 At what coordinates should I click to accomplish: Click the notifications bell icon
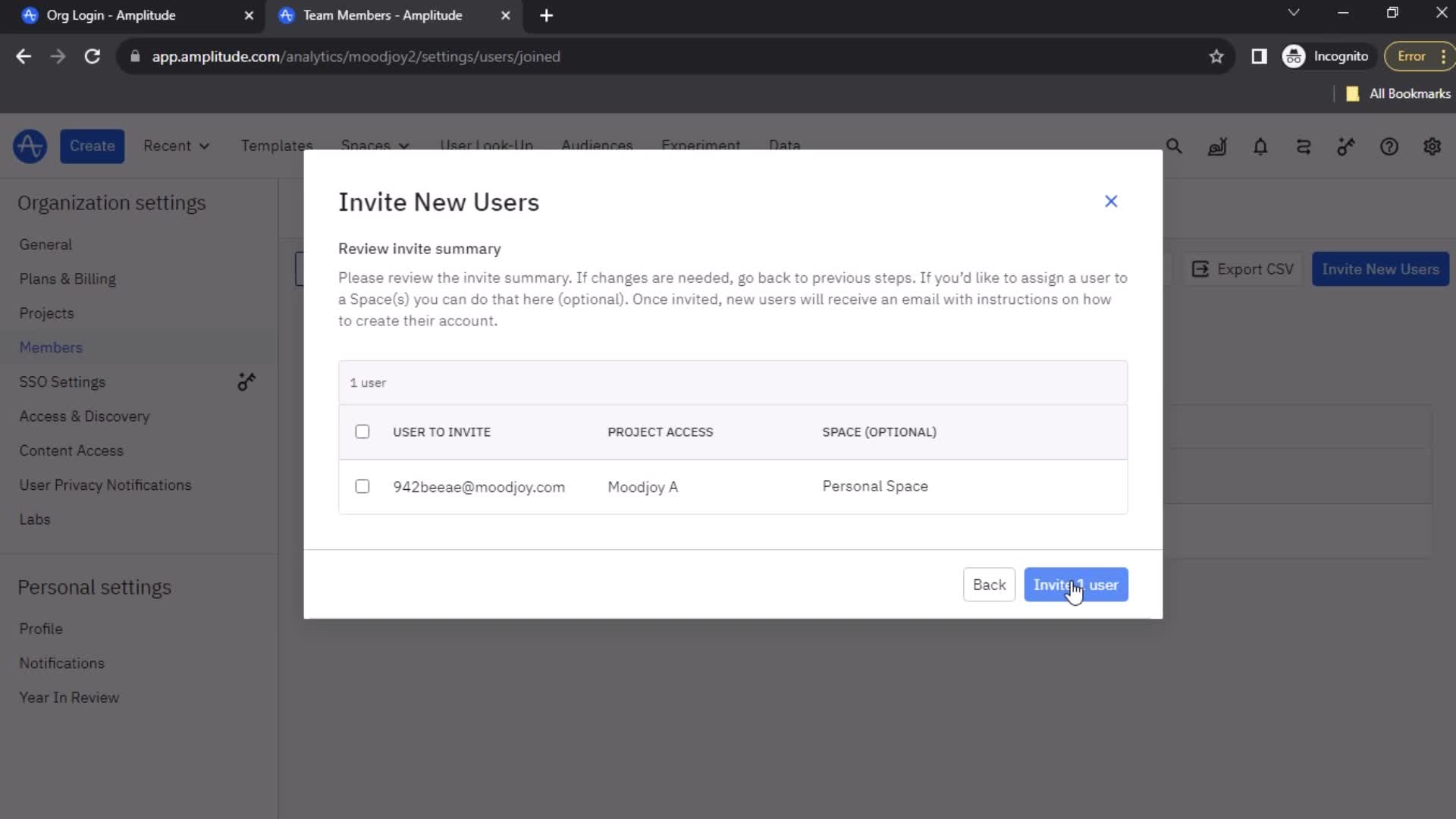pyautogui.click(x=1260, y=146)
